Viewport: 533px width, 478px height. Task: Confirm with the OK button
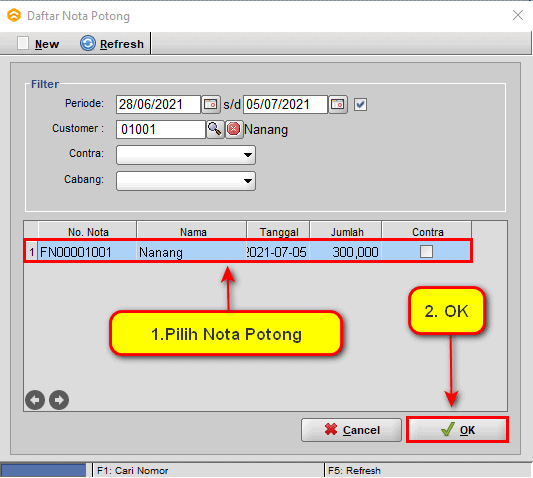tap(457, 430)
